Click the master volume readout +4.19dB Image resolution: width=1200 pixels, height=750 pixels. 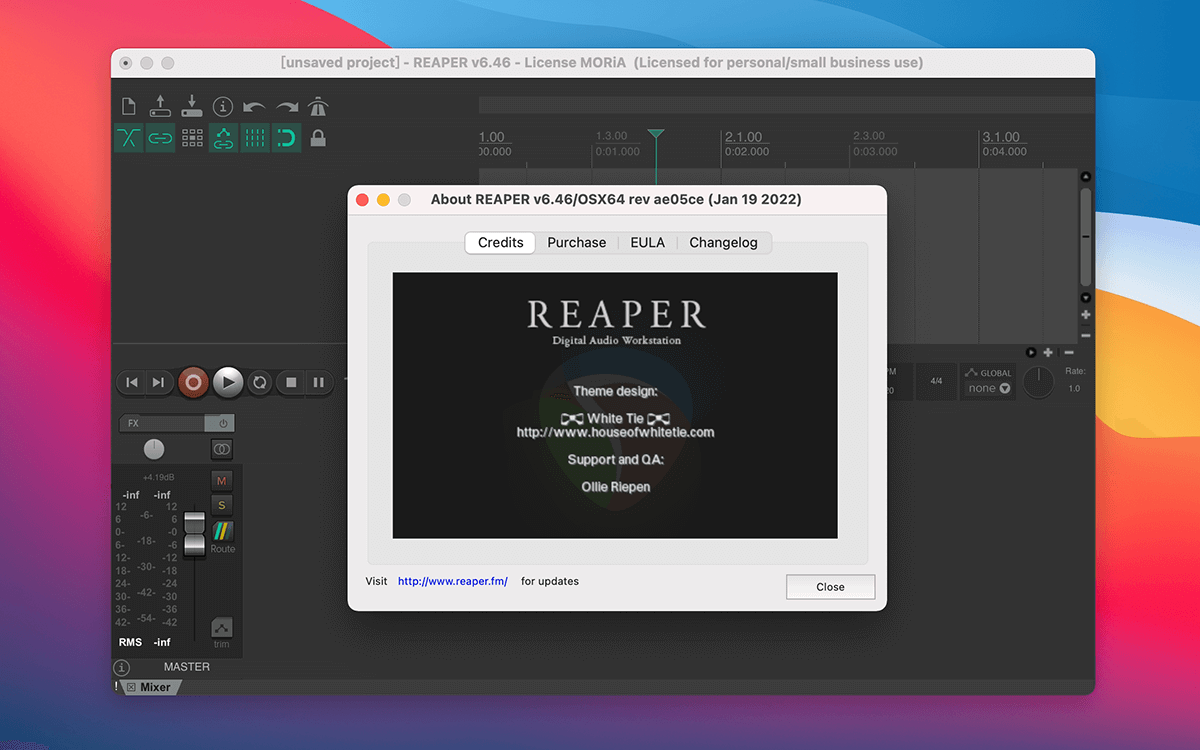[158, 477]
